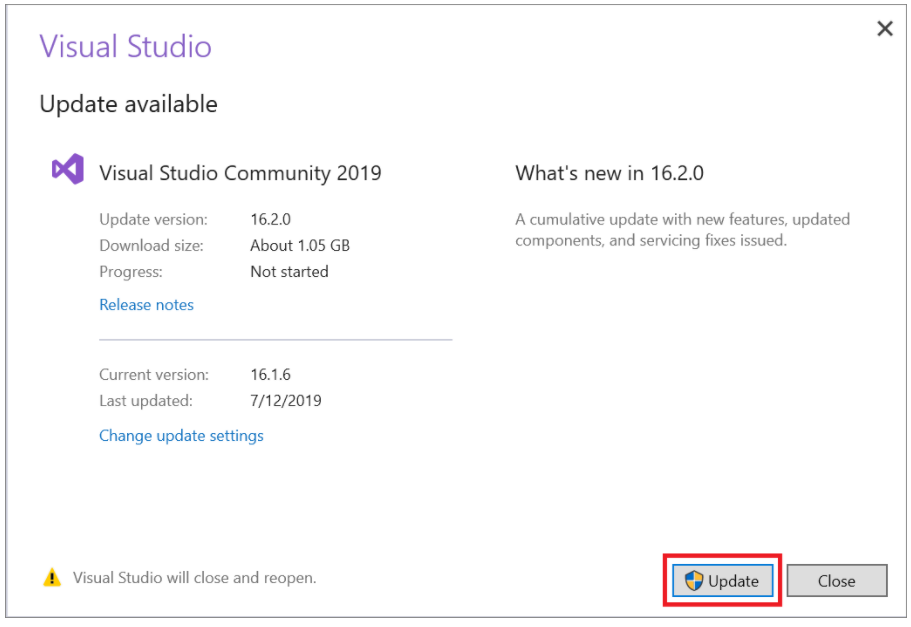Dismiss the dialog using Close
911x627 pixels.
pyautogui.click(x=837, y=580)
